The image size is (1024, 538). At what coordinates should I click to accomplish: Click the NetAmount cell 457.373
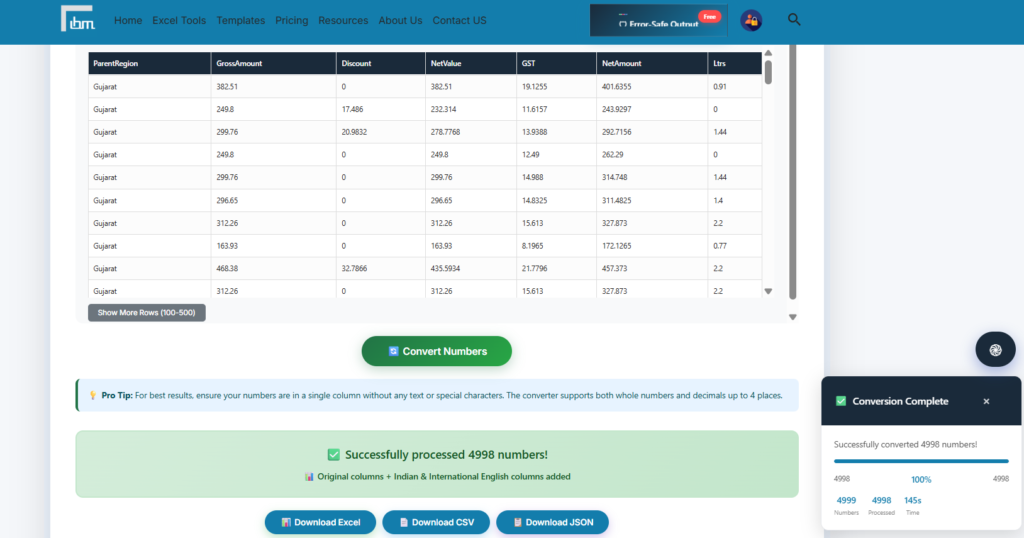[x=652, y=268]
